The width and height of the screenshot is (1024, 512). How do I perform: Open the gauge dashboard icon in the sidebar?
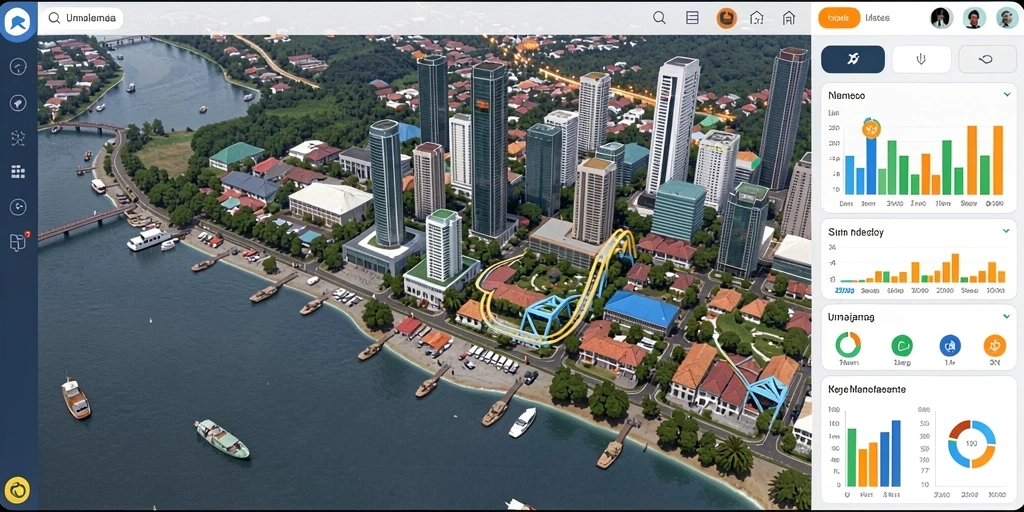[x=18, y=66]
